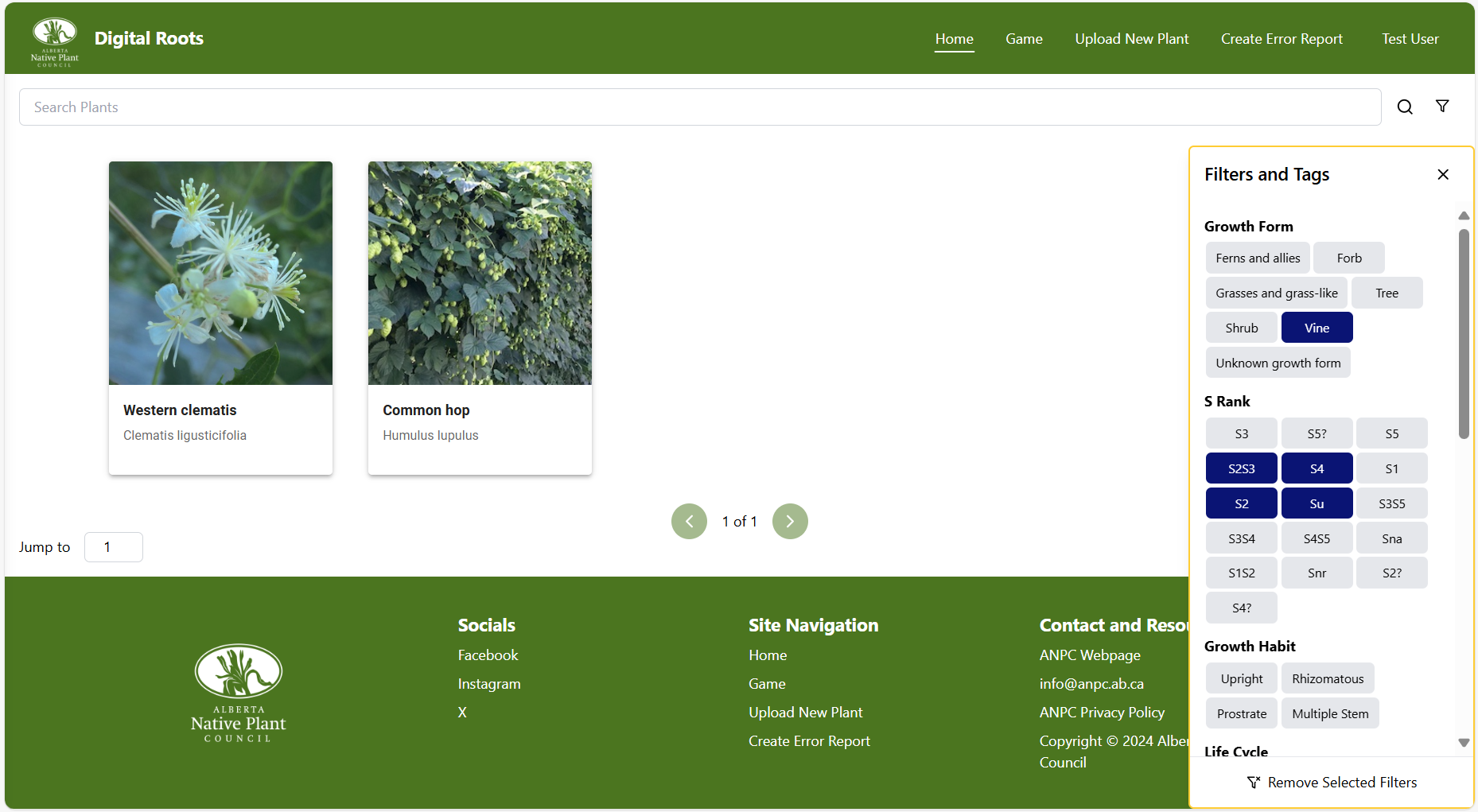This screenshot has width=1478, height=812.
Task: Enable the Sna rank filter
Action: click(1391, 538)
